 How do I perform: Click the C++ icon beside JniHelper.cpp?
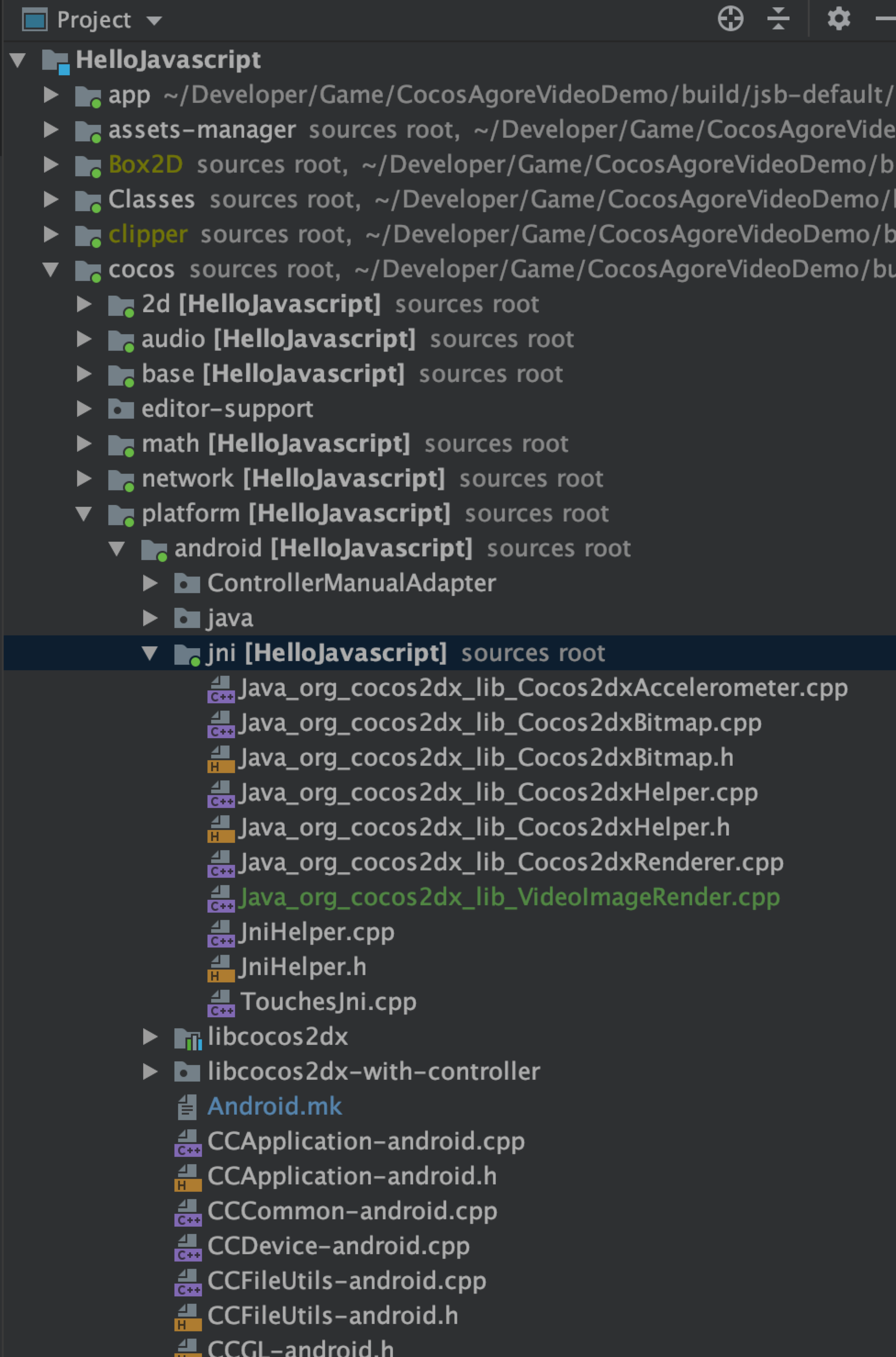tap(221, 933)
